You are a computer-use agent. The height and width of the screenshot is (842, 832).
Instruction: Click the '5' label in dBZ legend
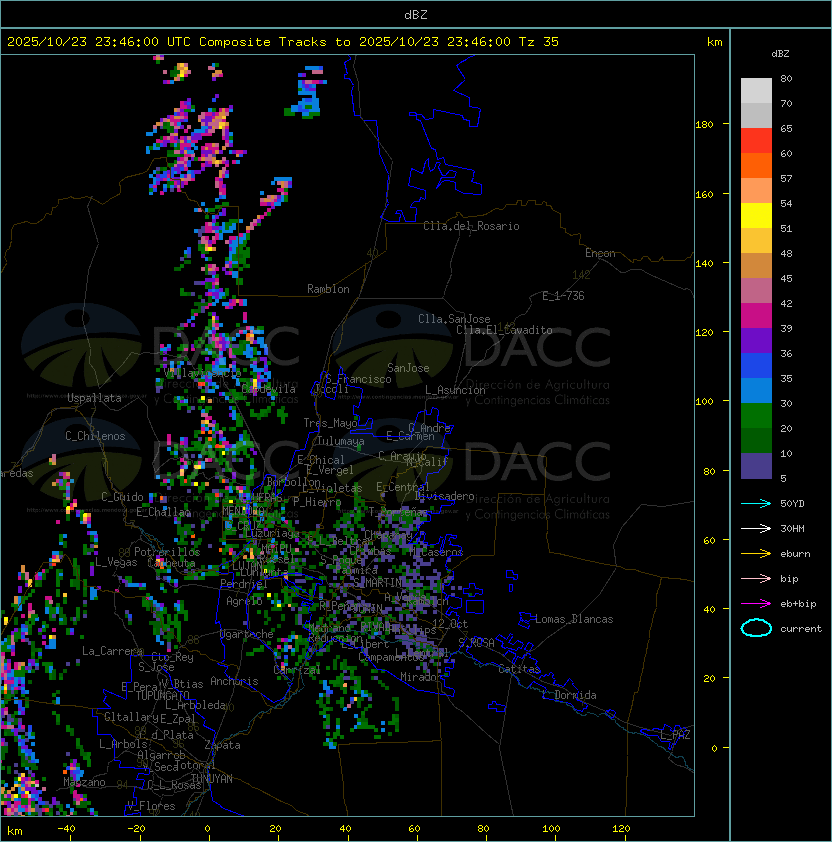pyautogui.click(x=783, y=478)
